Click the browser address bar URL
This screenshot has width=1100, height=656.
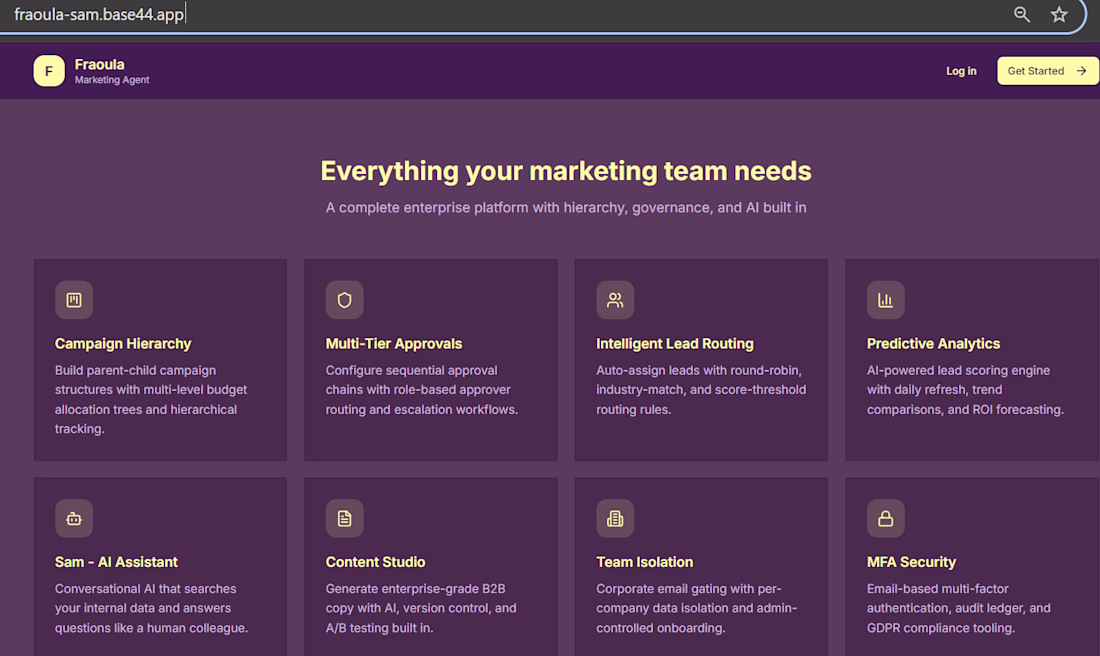pyautogui.click(x=99, y=14)
